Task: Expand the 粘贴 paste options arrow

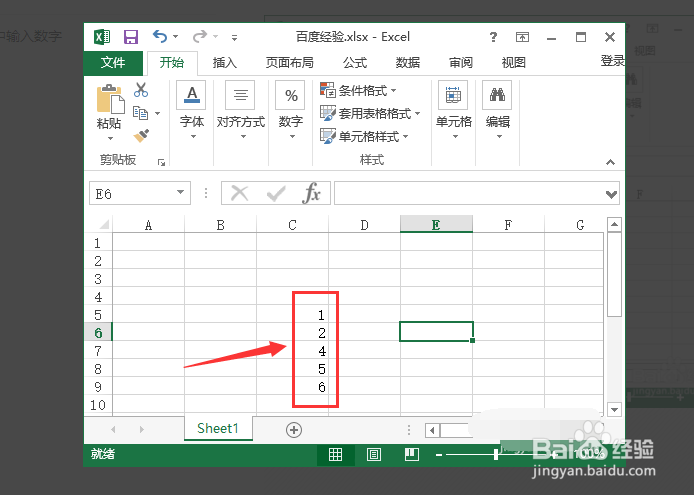Action: (110, 138)
